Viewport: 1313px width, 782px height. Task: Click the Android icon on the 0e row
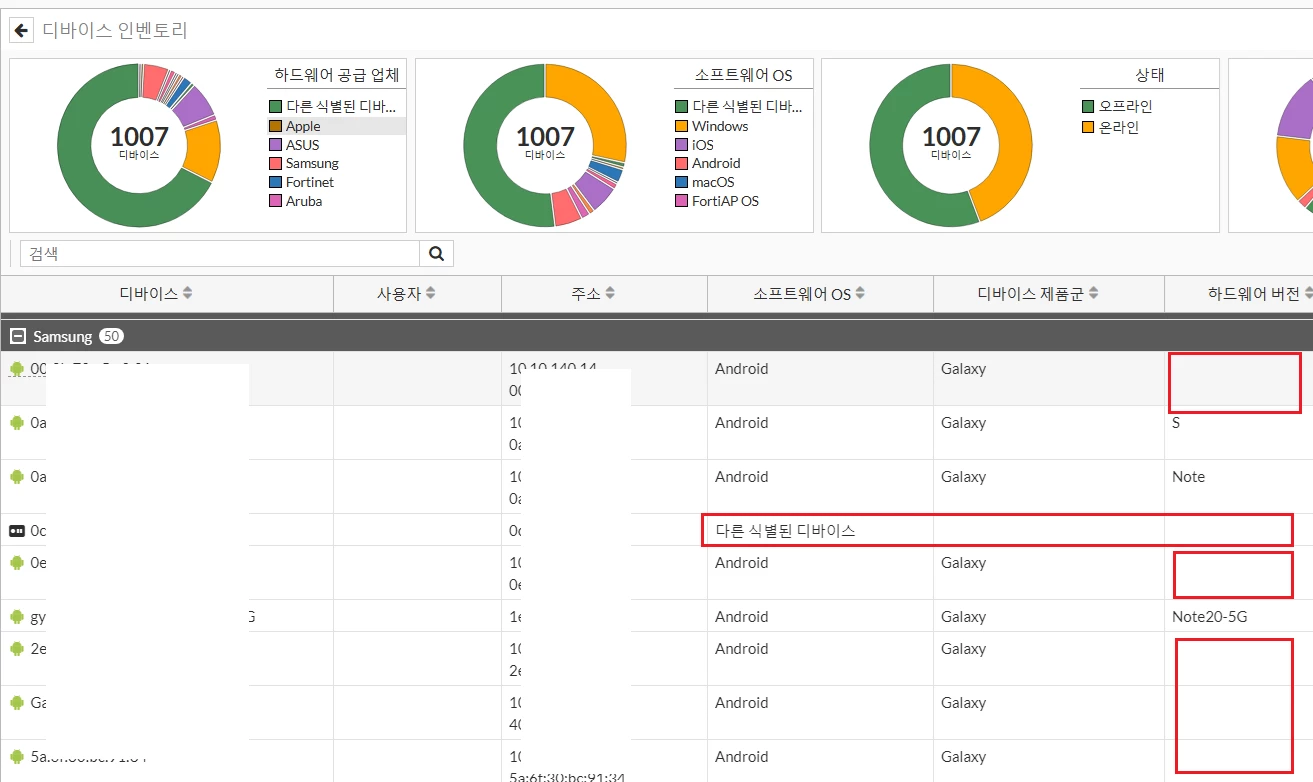click(17, 563)
